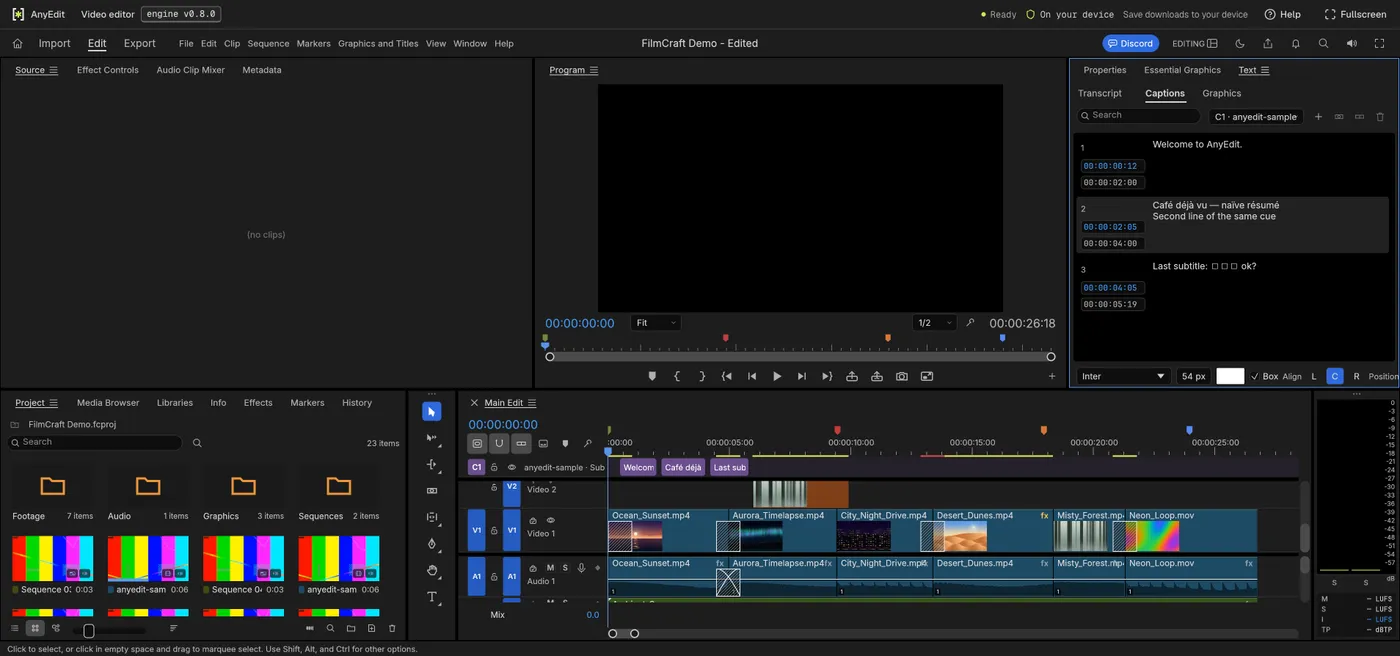Play the program monitor

(777, 376)
